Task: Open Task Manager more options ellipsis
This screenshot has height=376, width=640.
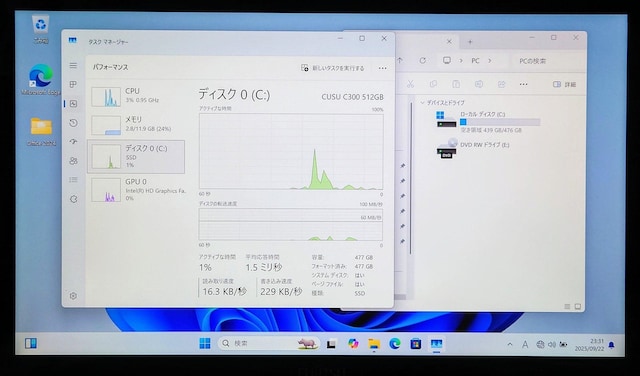Action: tap(382, 68)
